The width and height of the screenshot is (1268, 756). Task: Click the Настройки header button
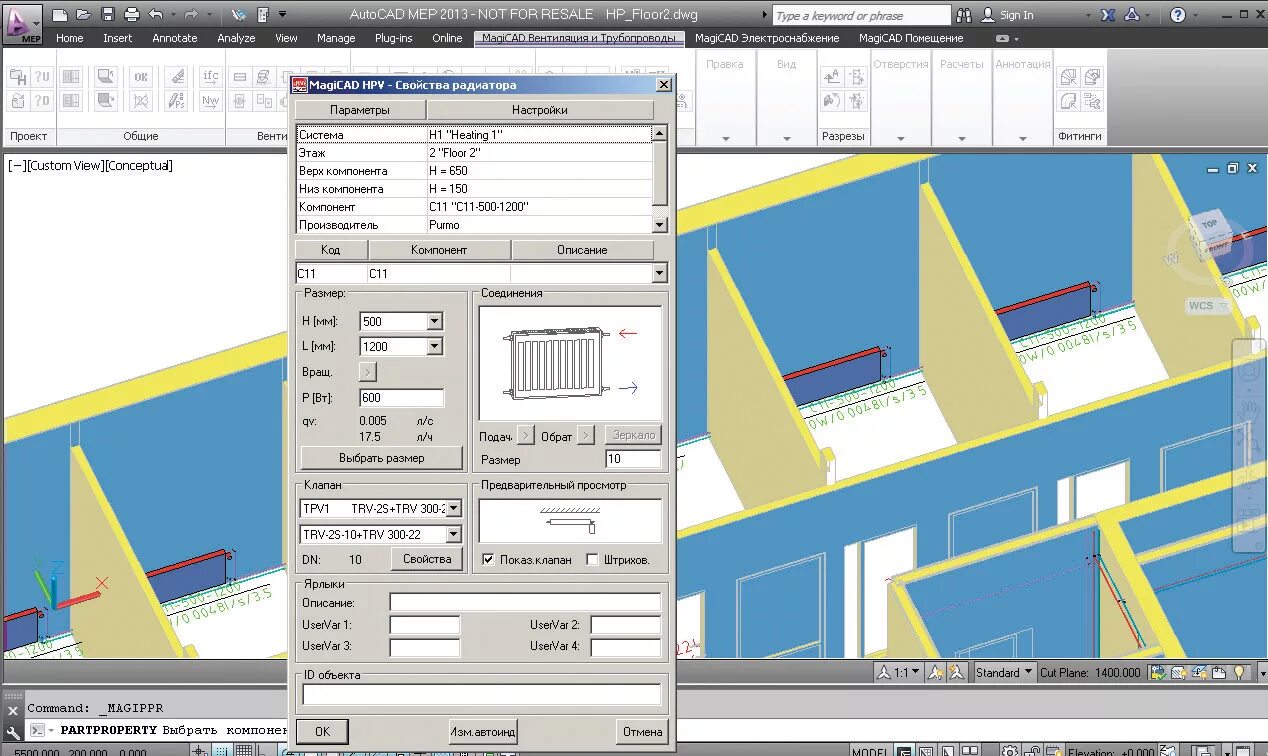tap(540, 110)
